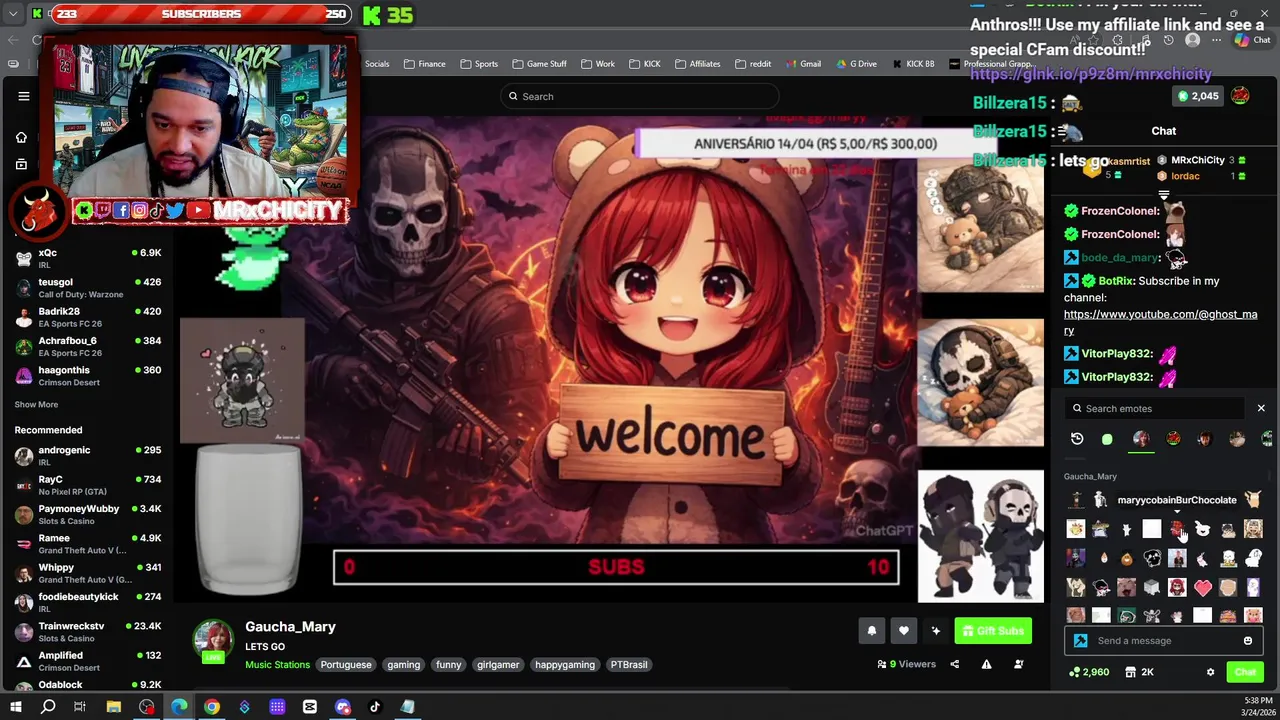Open the ghost_mary YouTube link in chat
1280x720 pixels.
[x=1160, y=322]
